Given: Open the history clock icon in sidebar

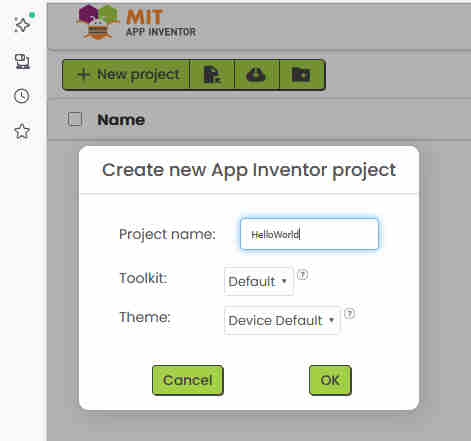Looking at the screenshot, I should (22, 96).
